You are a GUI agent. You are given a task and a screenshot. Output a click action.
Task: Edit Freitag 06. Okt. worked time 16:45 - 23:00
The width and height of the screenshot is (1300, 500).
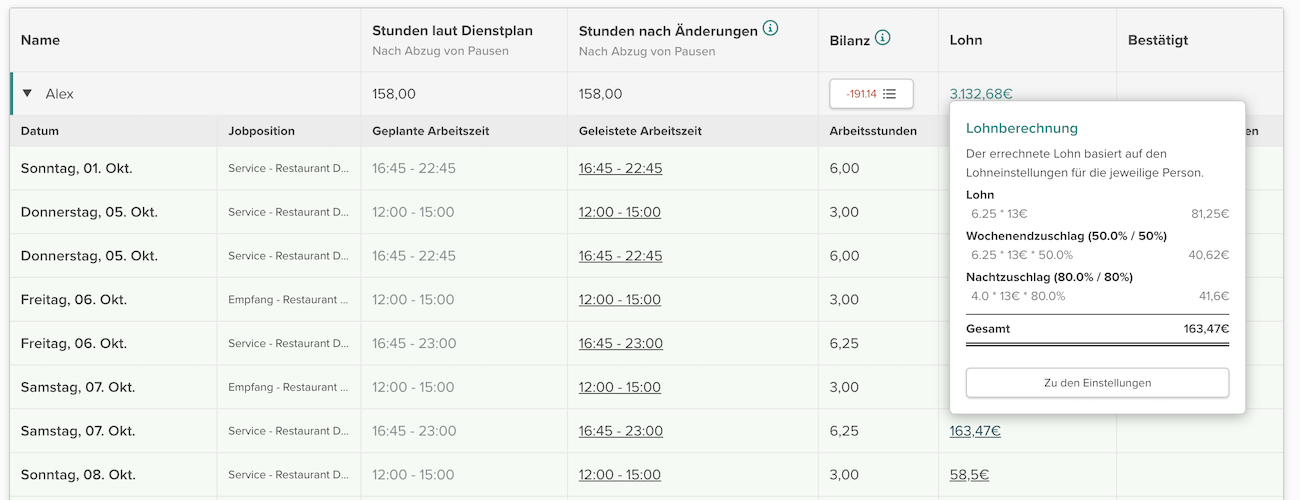620,343
